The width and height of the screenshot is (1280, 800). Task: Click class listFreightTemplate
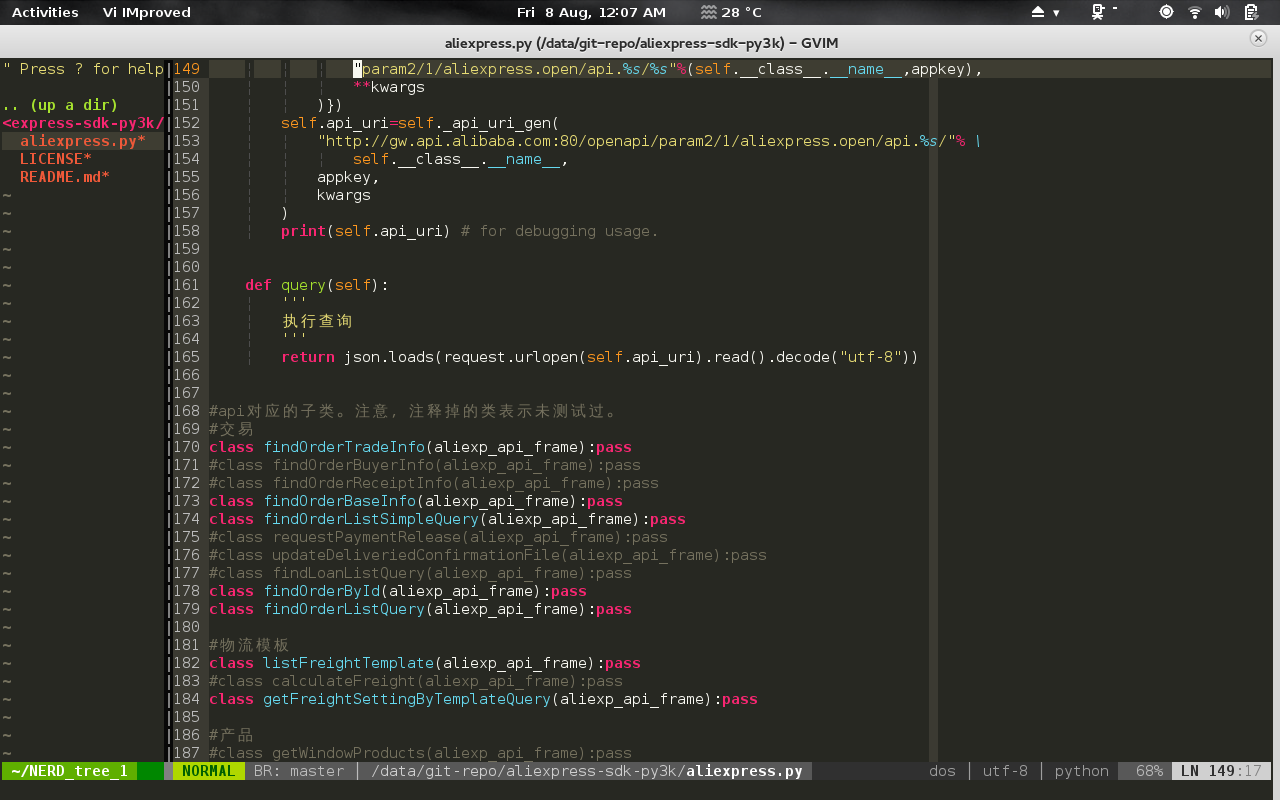click(425, 663)
